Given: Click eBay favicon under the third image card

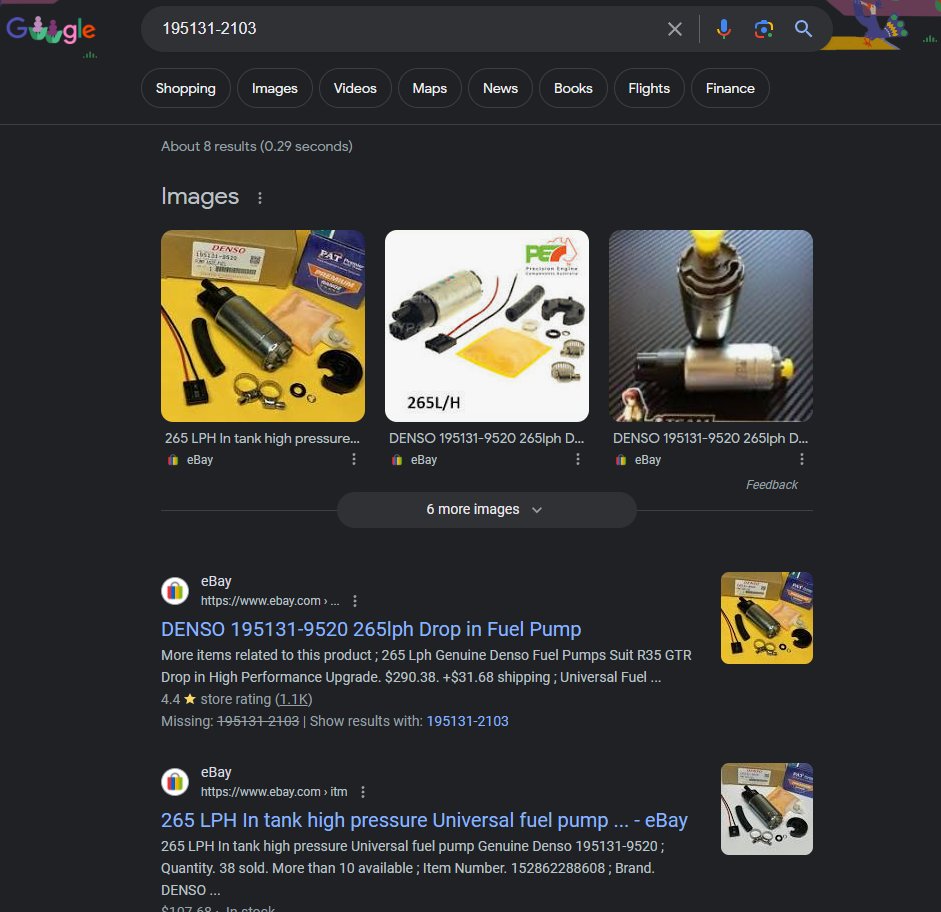Looking at the screenshot, I should tap(621, 460).
